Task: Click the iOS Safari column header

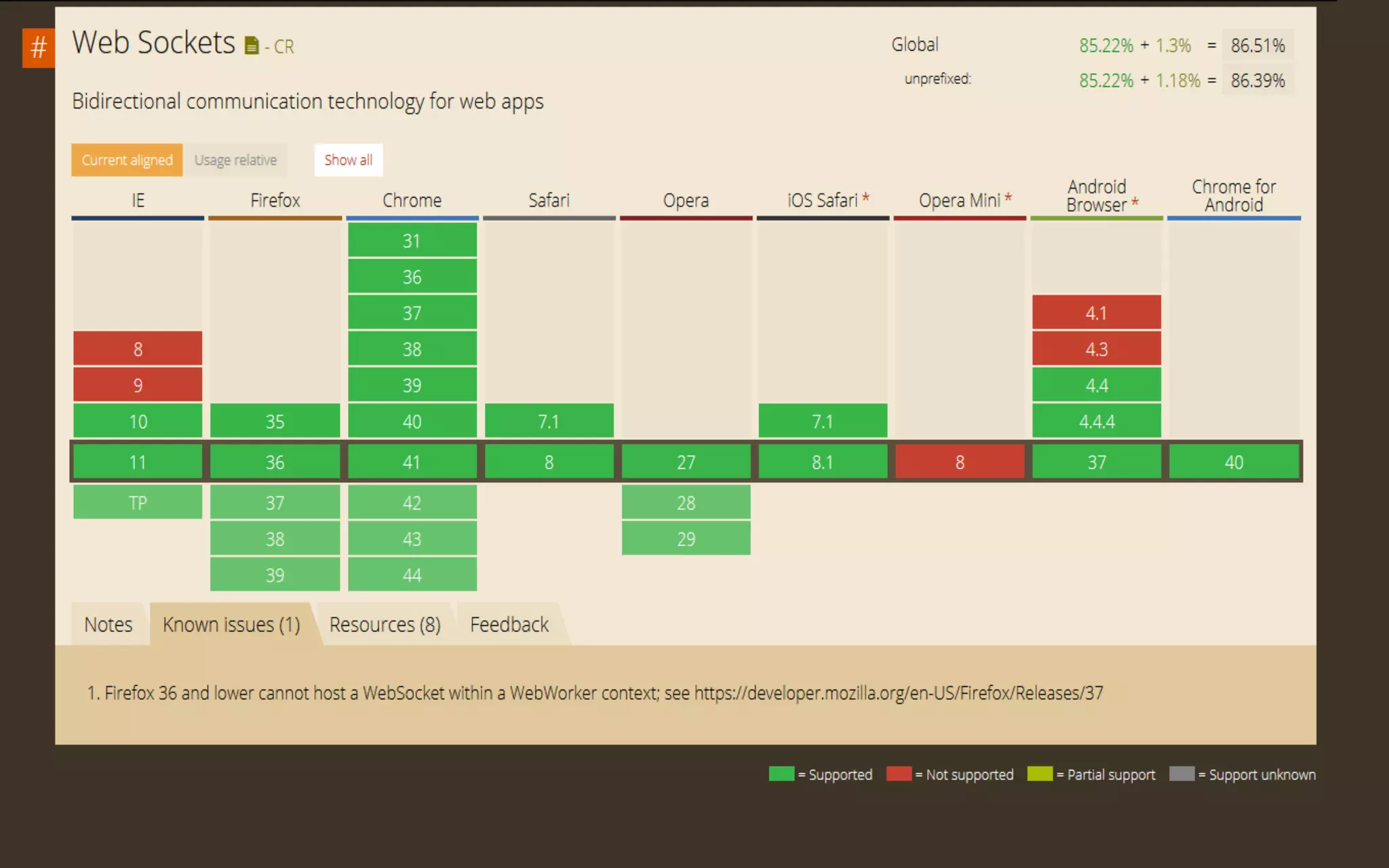Action: 823,200
